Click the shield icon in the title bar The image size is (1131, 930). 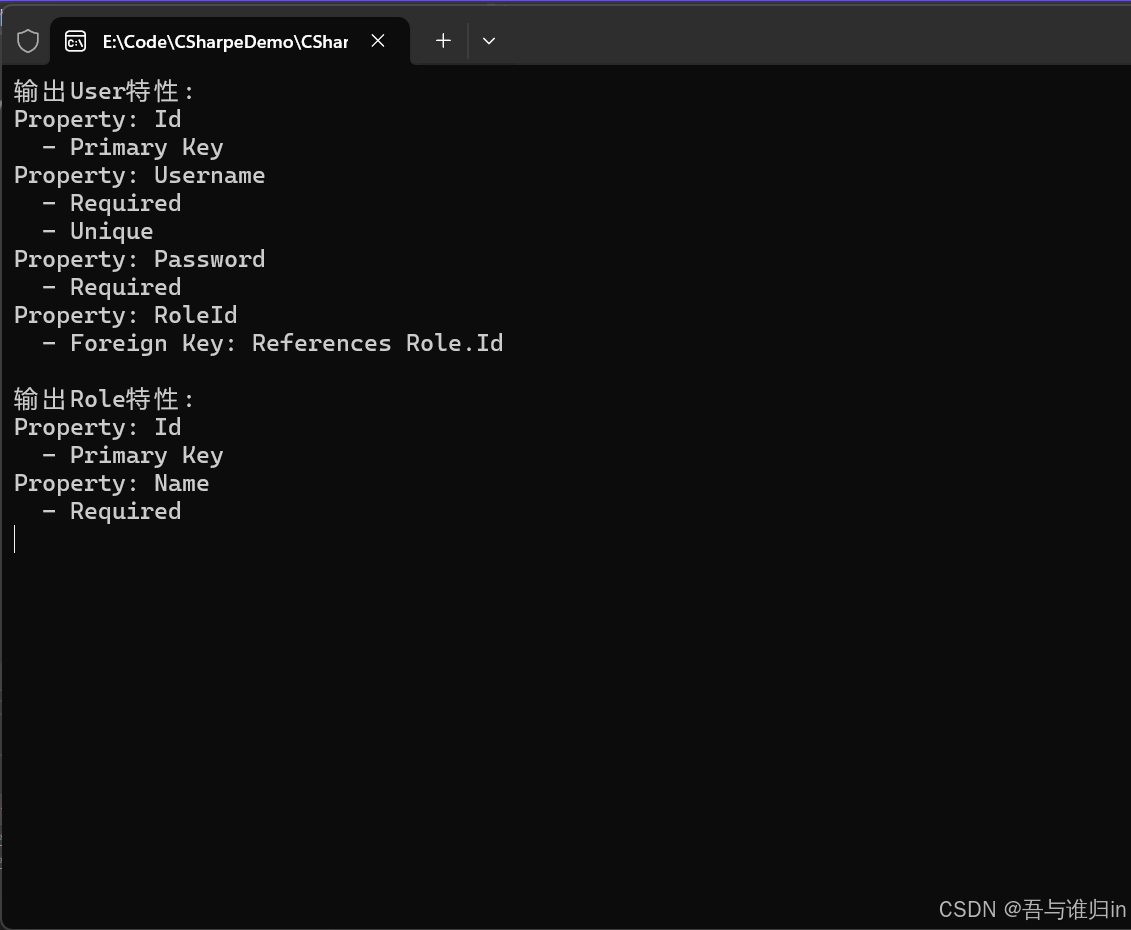pyautogui.click(x=27, y=41)
